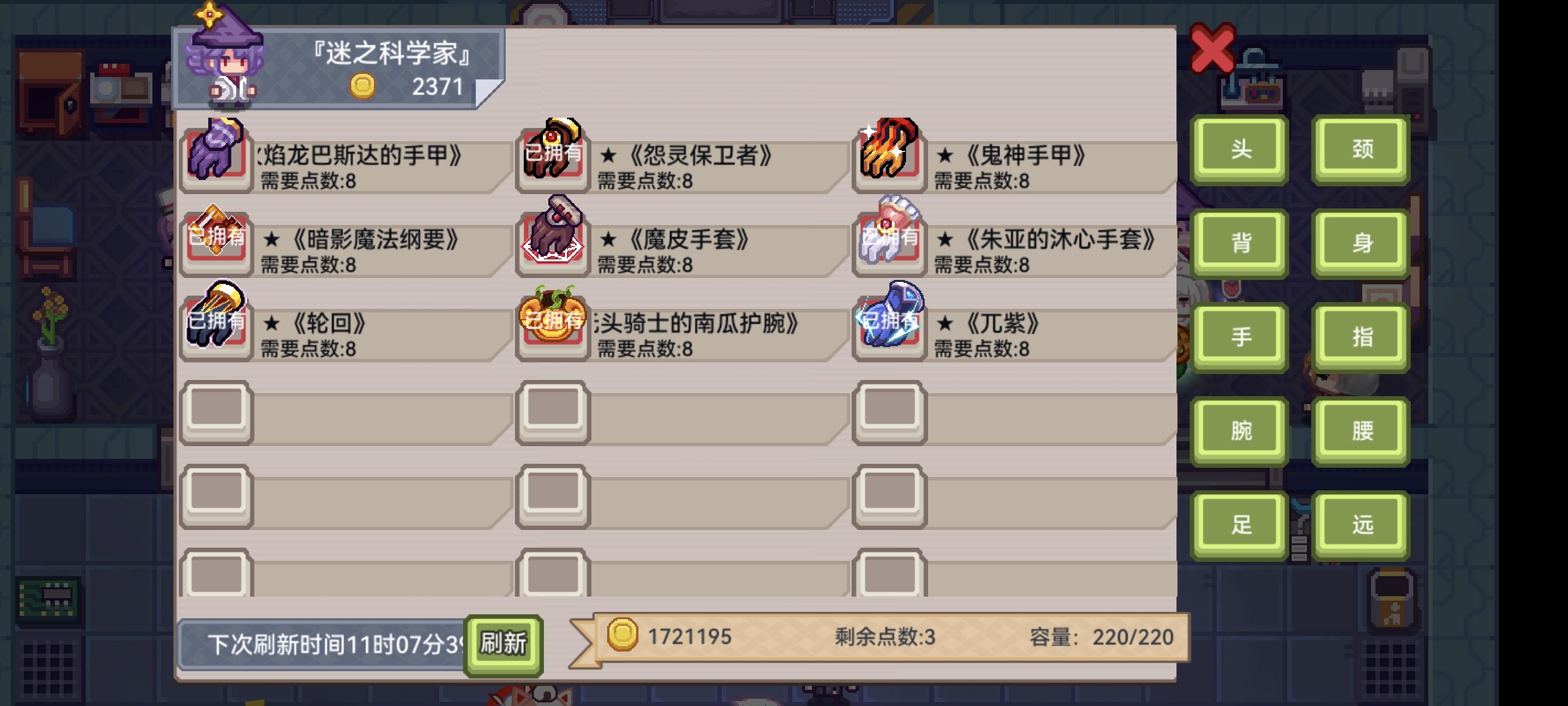1568x706 pixels.
Task: Open the 背 equipment category
Action: 1240,242
